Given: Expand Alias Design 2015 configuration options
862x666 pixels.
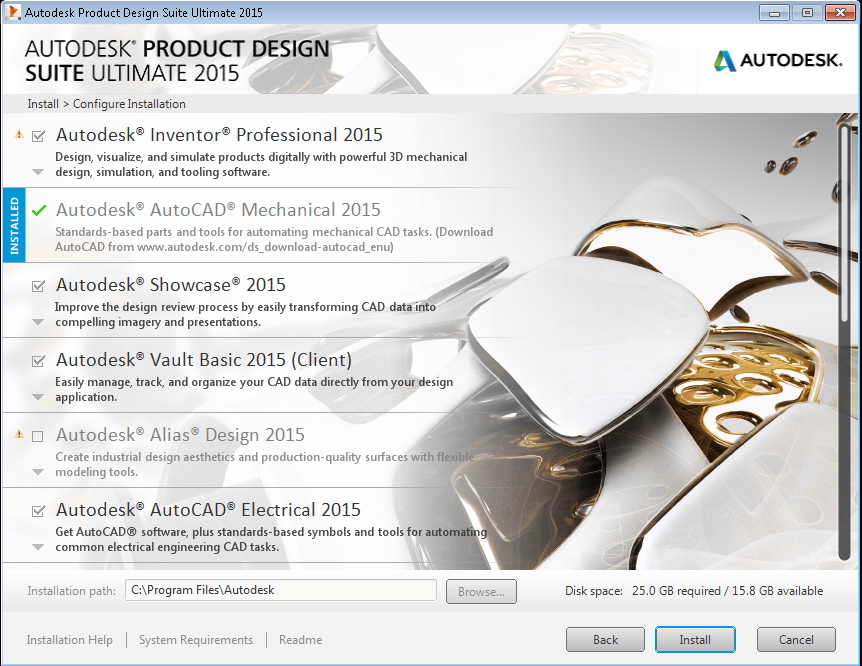Looking at the screenshot, I should (x=38, y=472).
